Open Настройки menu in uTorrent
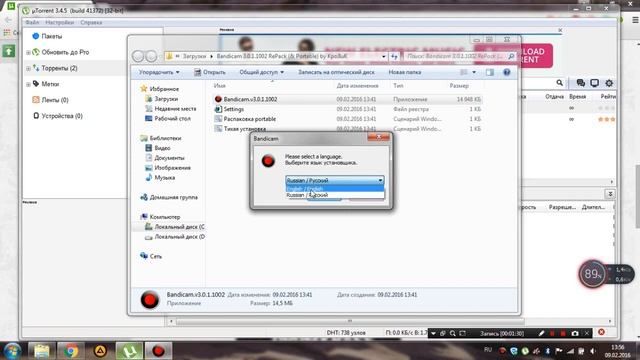 click(x=60, y=22)
